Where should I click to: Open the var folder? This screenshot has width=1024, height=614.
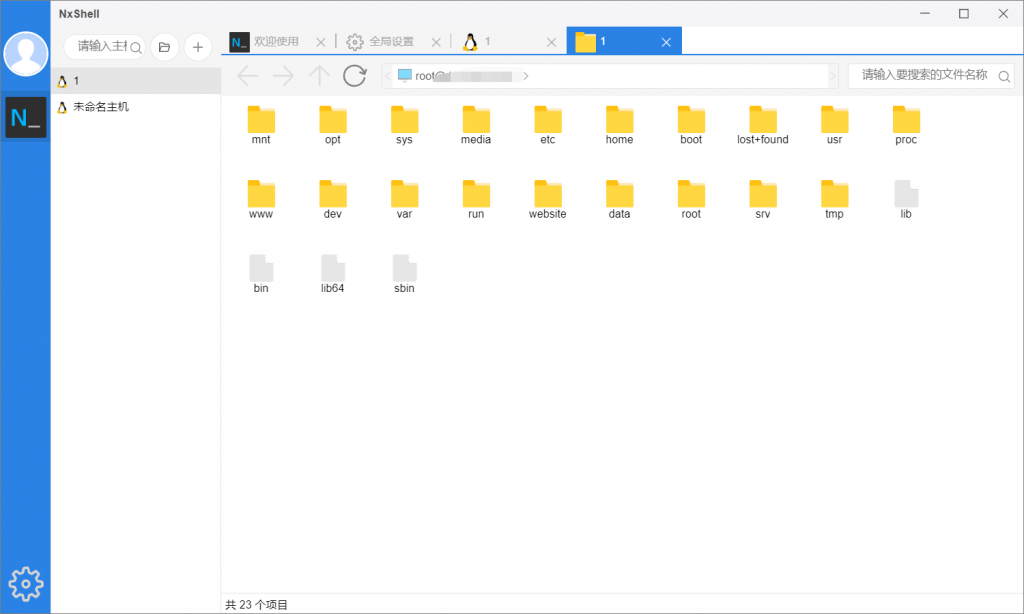[x=404, y=199]
